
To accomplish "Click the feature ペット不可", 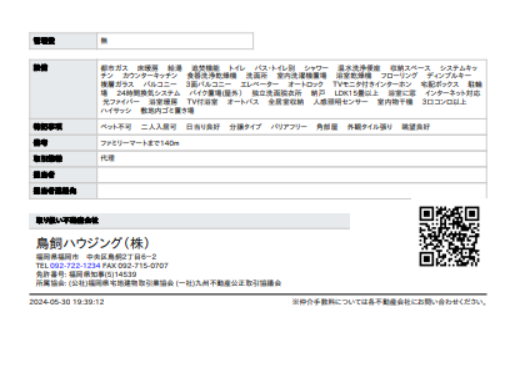I will 116,127.
